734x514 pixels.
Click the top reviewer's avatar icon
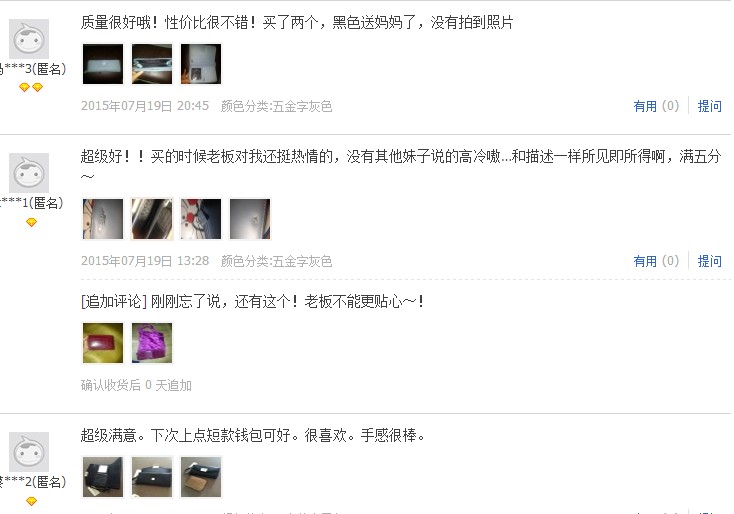tap(29, 39)
